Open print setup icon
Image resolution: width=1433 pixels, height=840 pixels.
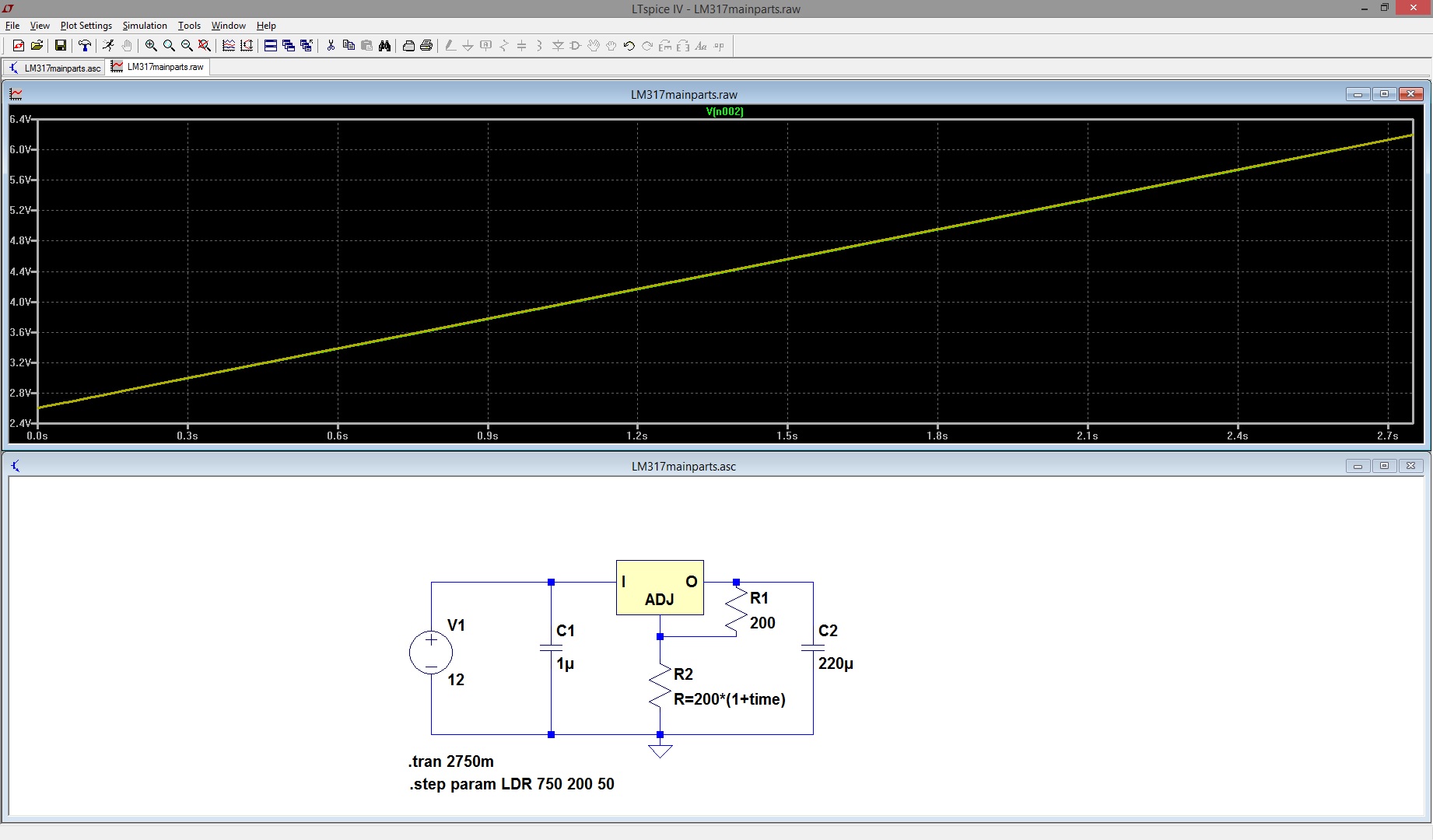(408, 46)
